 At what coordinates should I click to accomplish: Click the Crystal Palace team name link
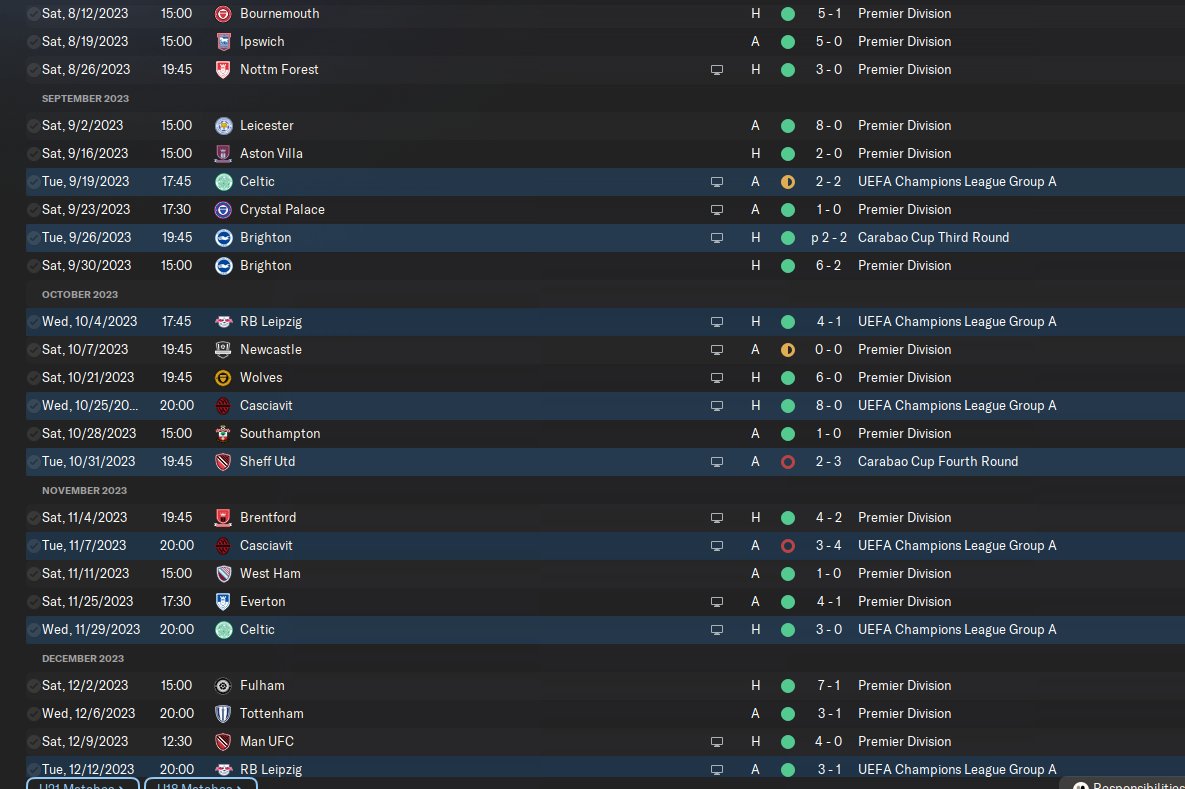282,210
